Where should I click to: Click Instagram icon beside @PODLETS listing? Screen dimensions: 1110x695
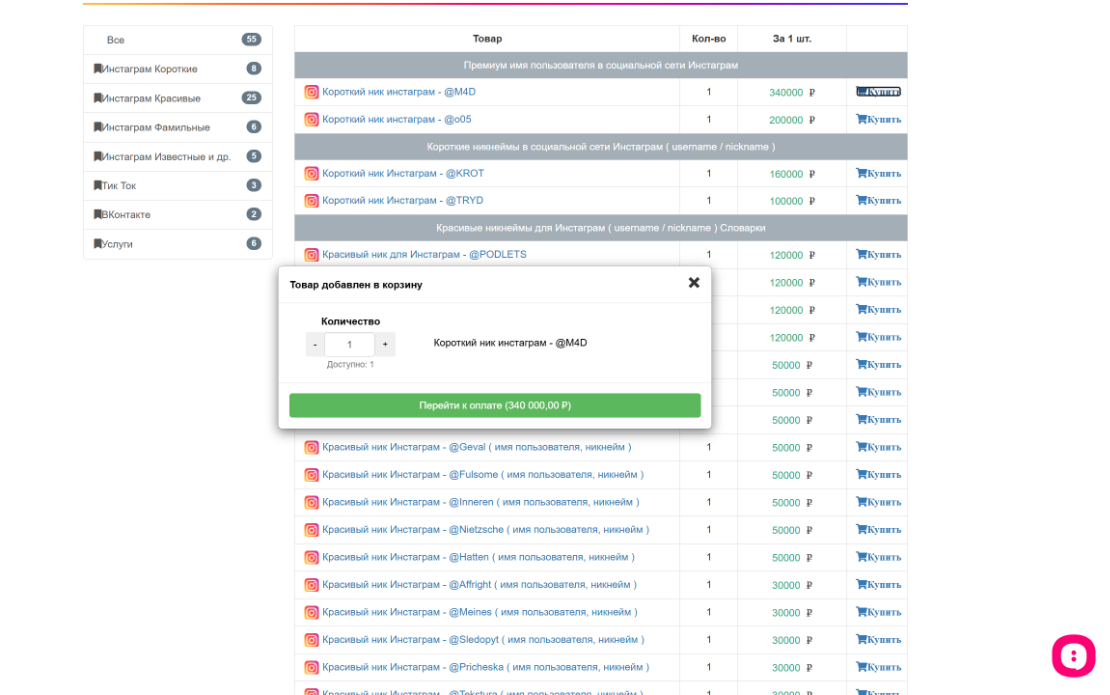311,255
